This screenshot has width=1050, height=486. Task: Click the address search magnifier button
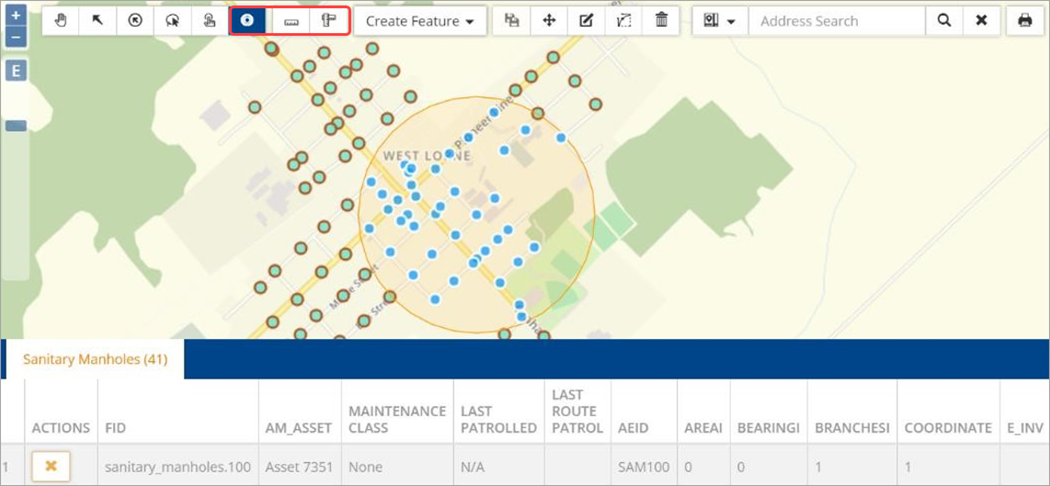click(x=944, y=21)
